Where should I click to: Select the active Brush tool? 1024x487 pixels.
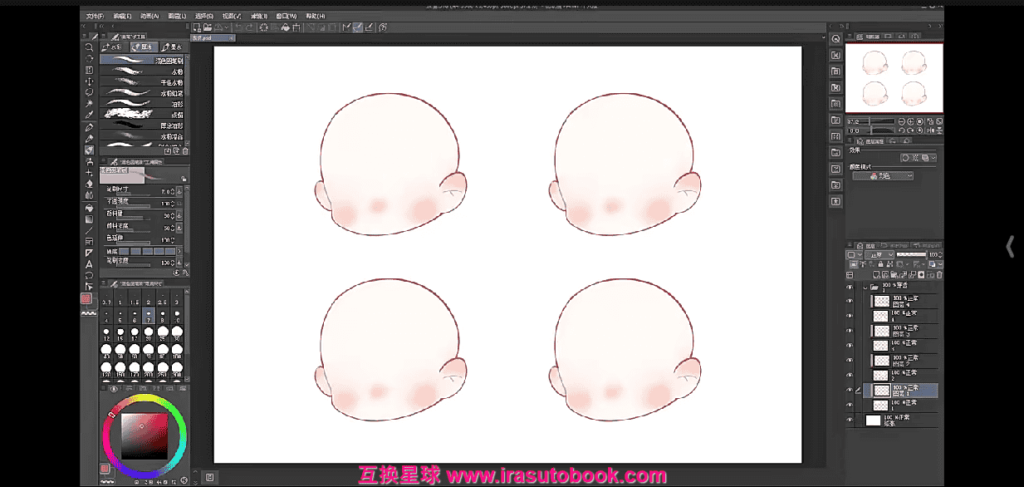click(89, 150)
